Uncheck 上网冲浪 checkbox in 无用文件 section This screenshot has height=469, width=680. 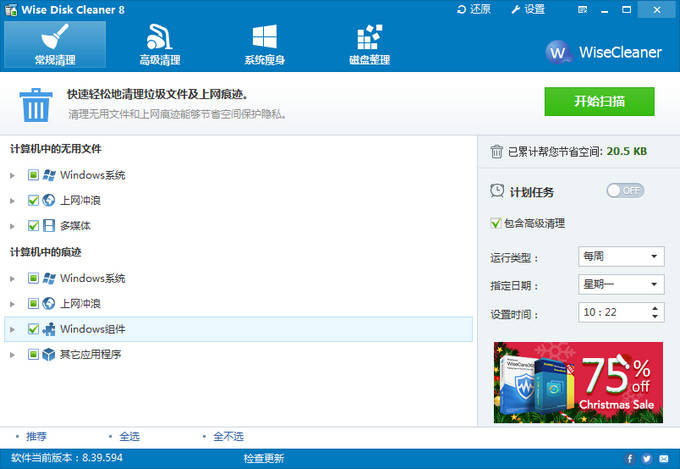[x=33, y=200]
